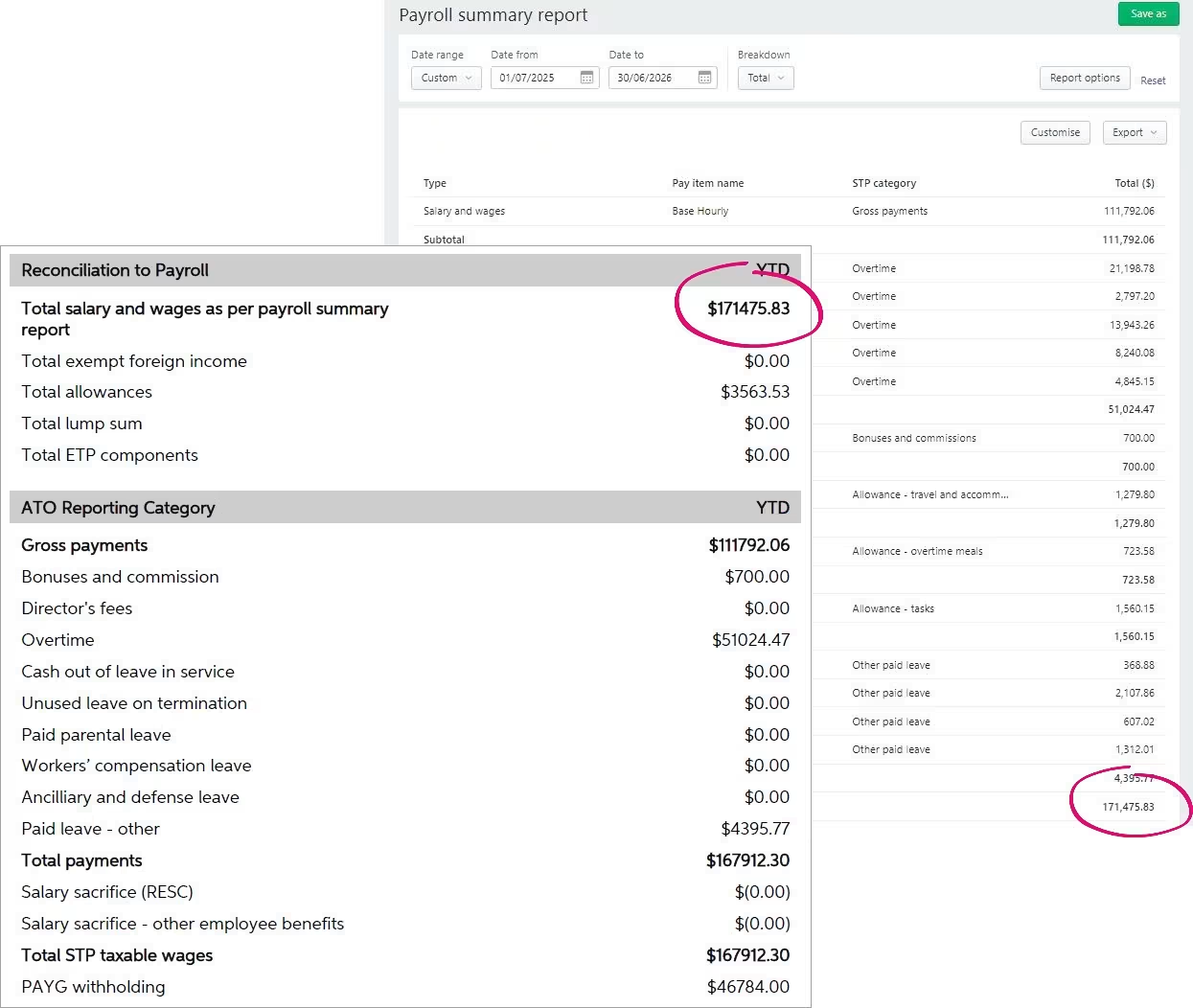Viewport: 1193px width, 1008px height.
Task: Click the Reset link
Action: tap(1153, 80)
